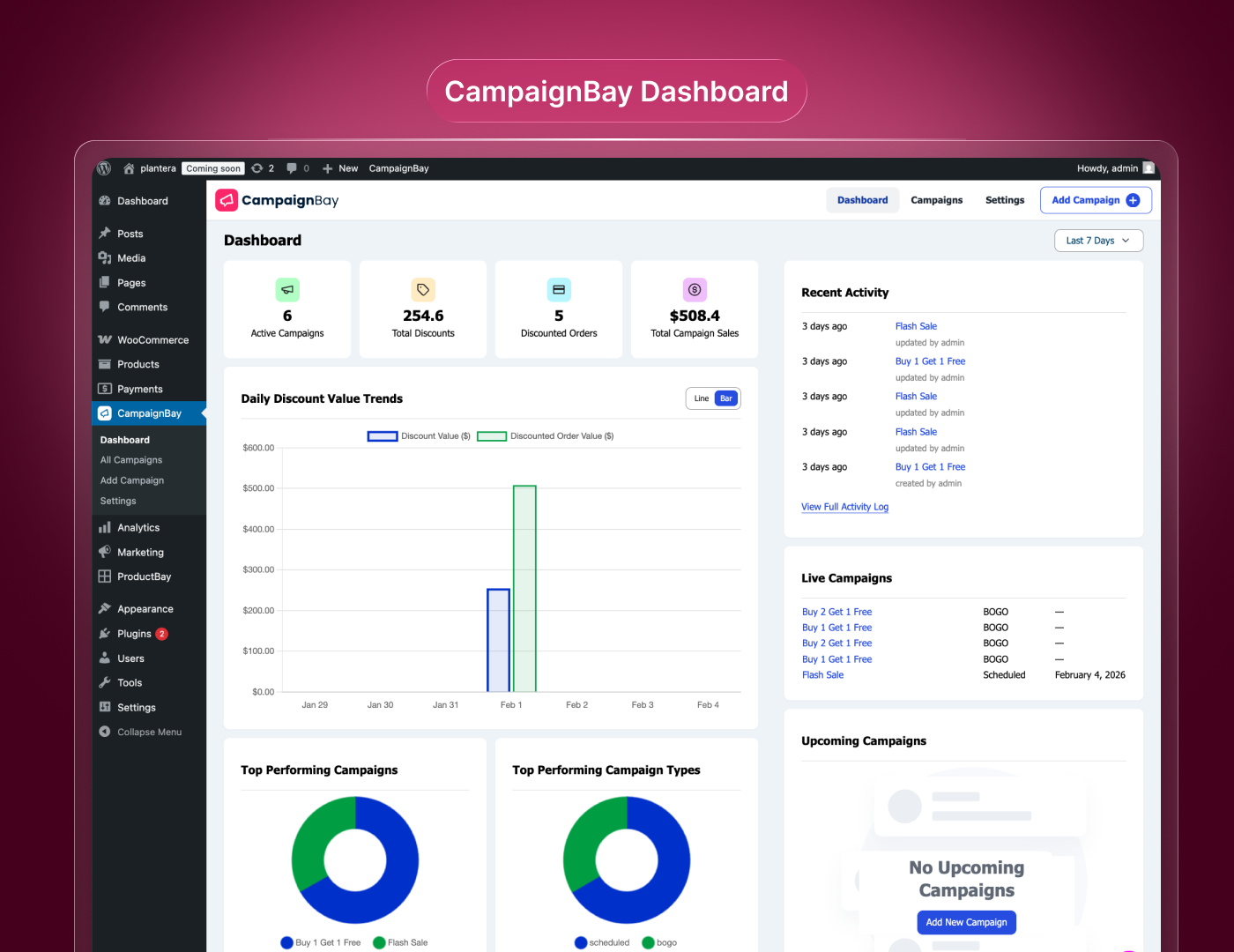Click the Top Performing Campaigns donut chart

(x=354, y=860)
